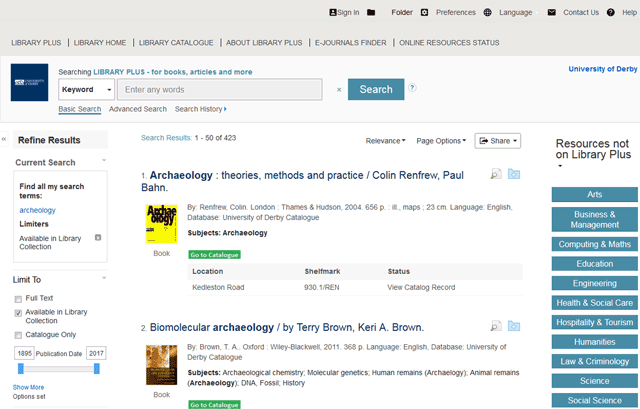This screenshot has height=409, width=640.
Task: Remove the Available in Library Collection limiter
Action: point(98,238)
